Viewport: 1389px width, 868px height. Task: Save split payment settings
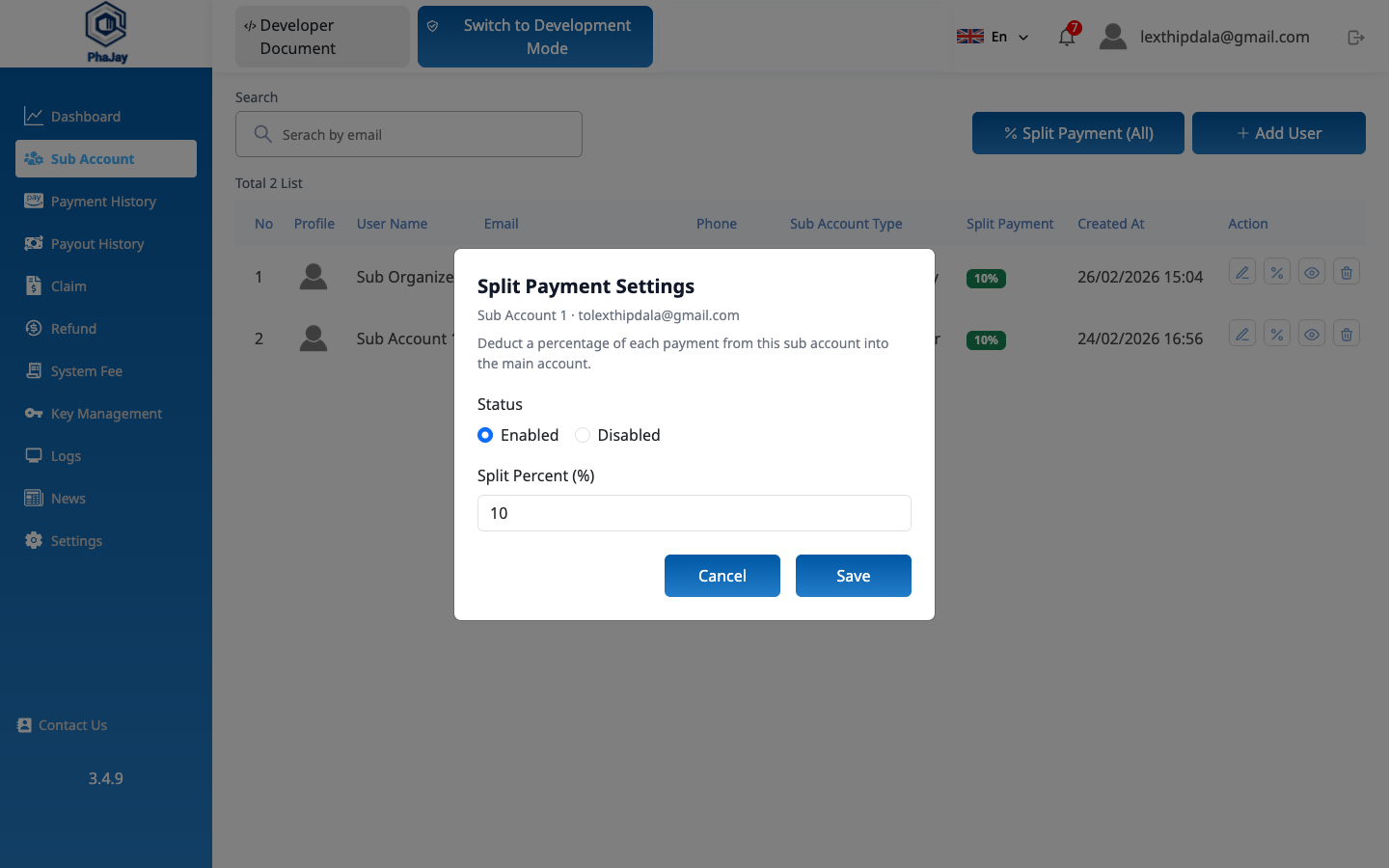click(x=854, y=576)
